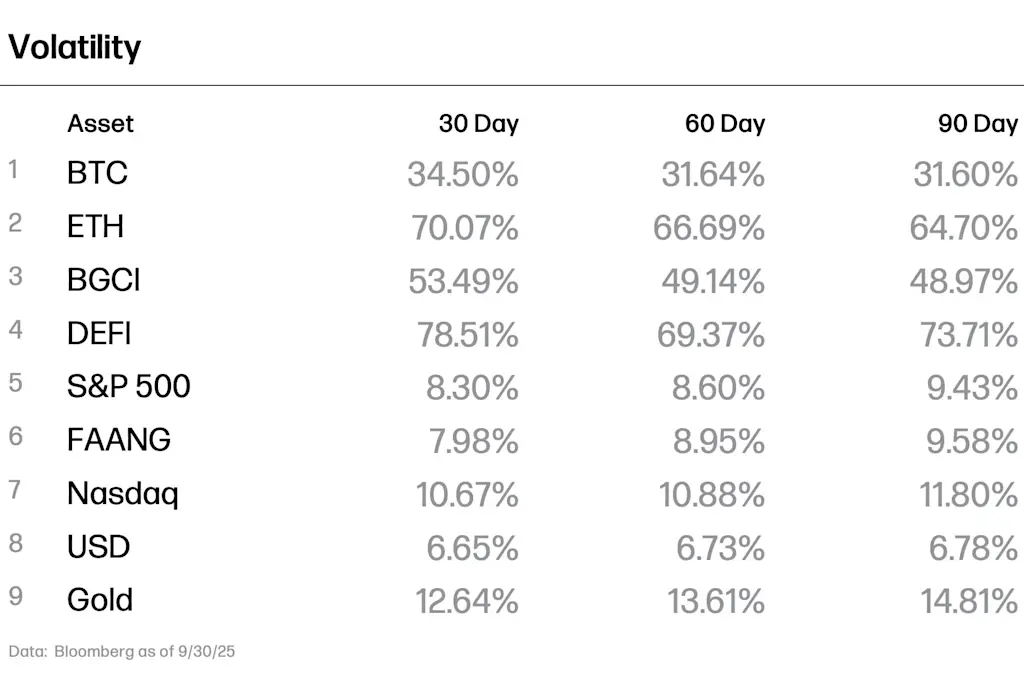This screenshot has height=683, width=1024.
Task: Click DEFI 90 Day value 73.71%
Action: [x=968, y=335]
